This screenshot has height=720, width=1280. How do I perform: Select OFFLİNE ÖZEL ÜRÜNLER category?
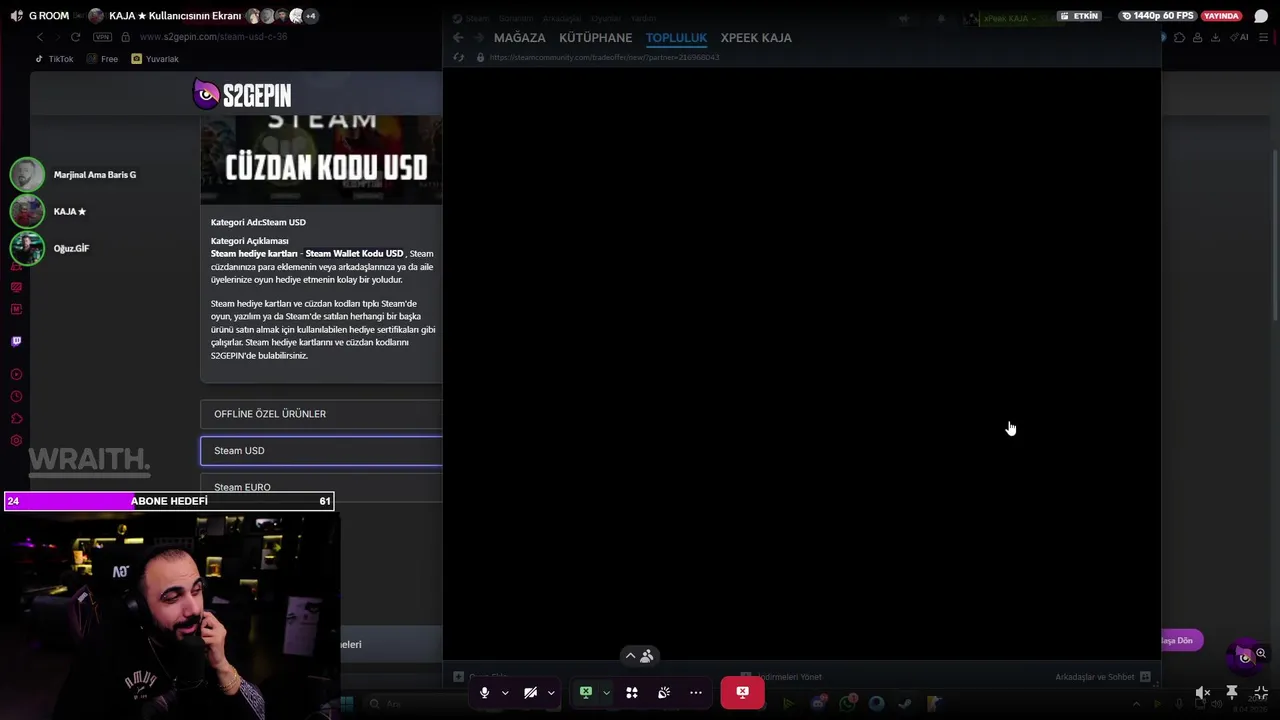[321, 414]
